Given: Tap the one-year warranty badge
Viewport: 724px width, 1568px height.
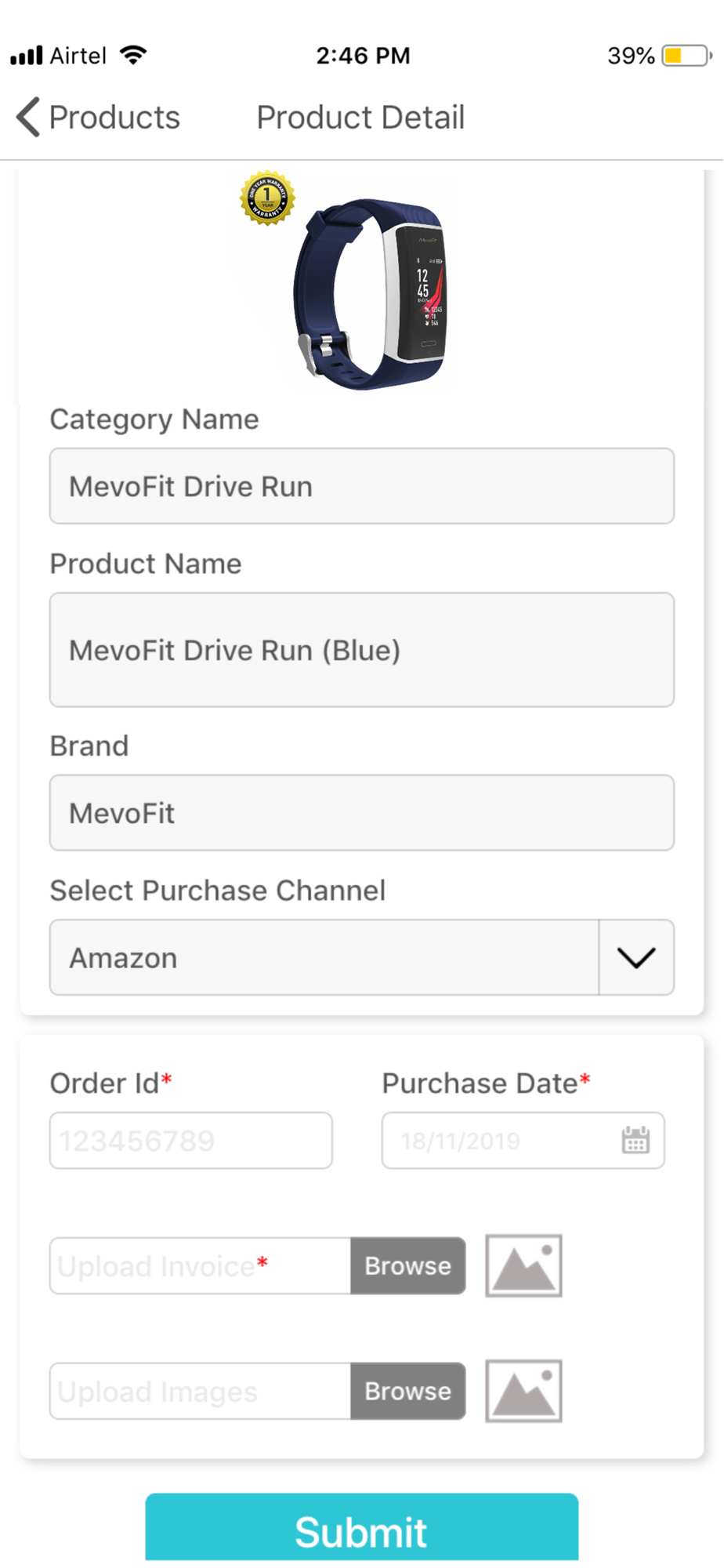Looking at the screenshot, I should pyautogui.click(x=267, y=198).
